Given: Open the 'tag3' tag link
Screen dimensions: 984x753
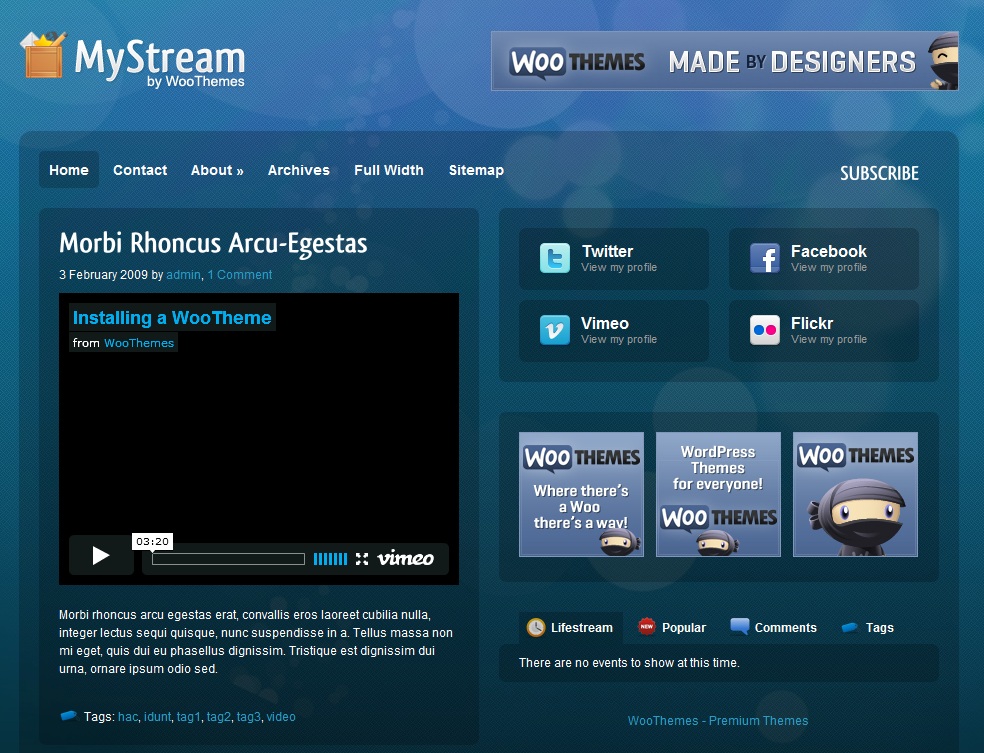Looking at the screenshot, I should tap(249, 717).
